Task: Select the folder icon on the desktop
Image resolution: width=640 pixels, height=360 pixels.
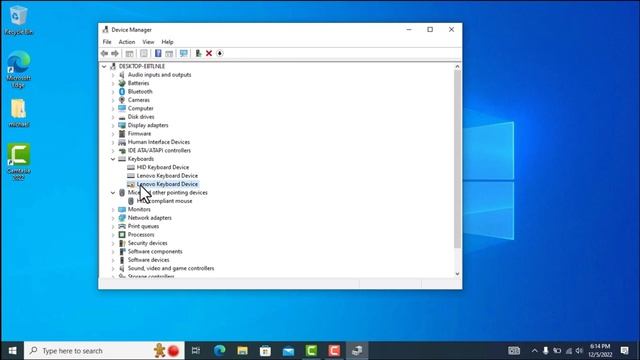Action: click(x=18, y=113)
